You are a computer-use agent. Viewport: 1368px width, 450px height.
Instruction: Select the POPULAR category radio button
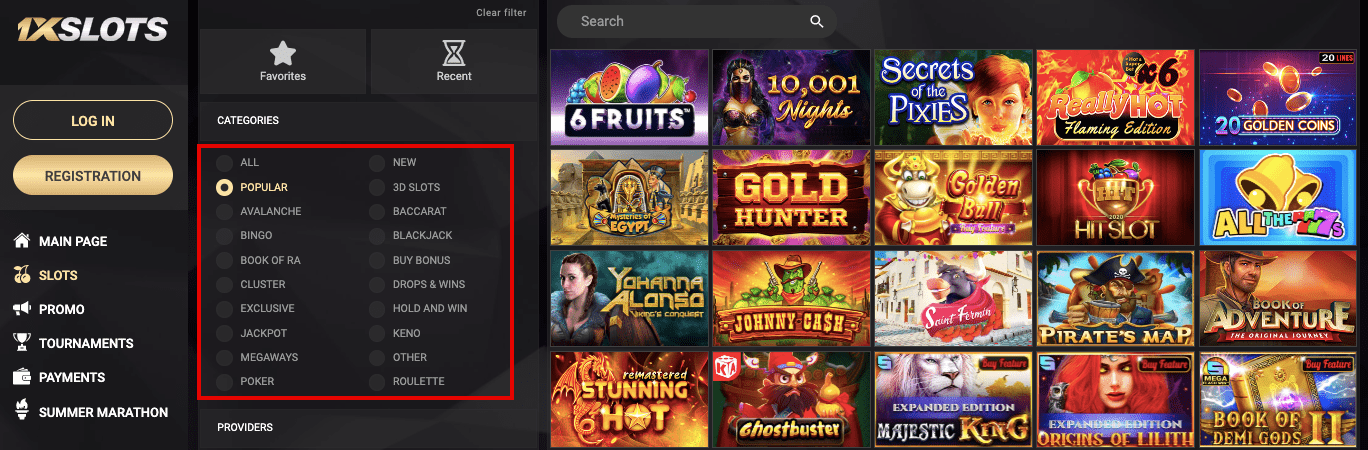pyautogui.click(x=225, y=187)
